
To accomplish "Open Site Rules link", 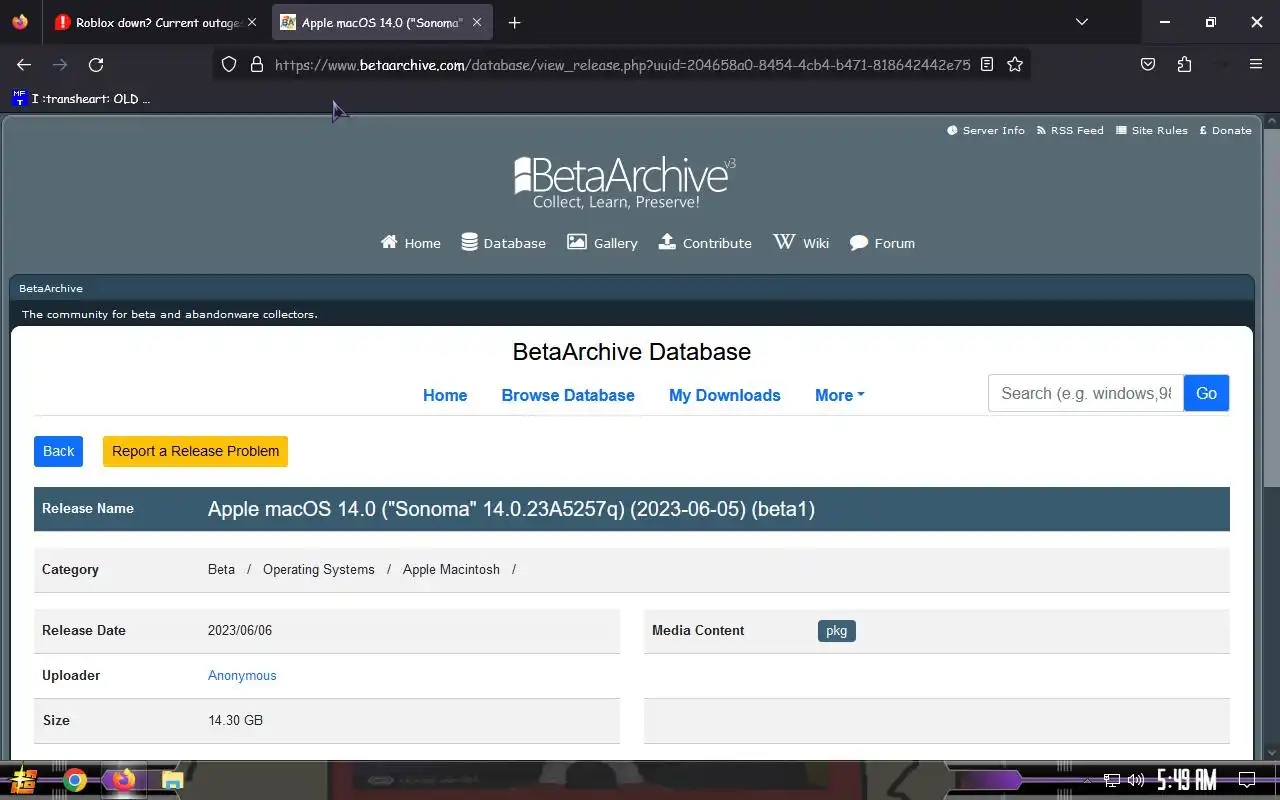I will (1152, 130).
